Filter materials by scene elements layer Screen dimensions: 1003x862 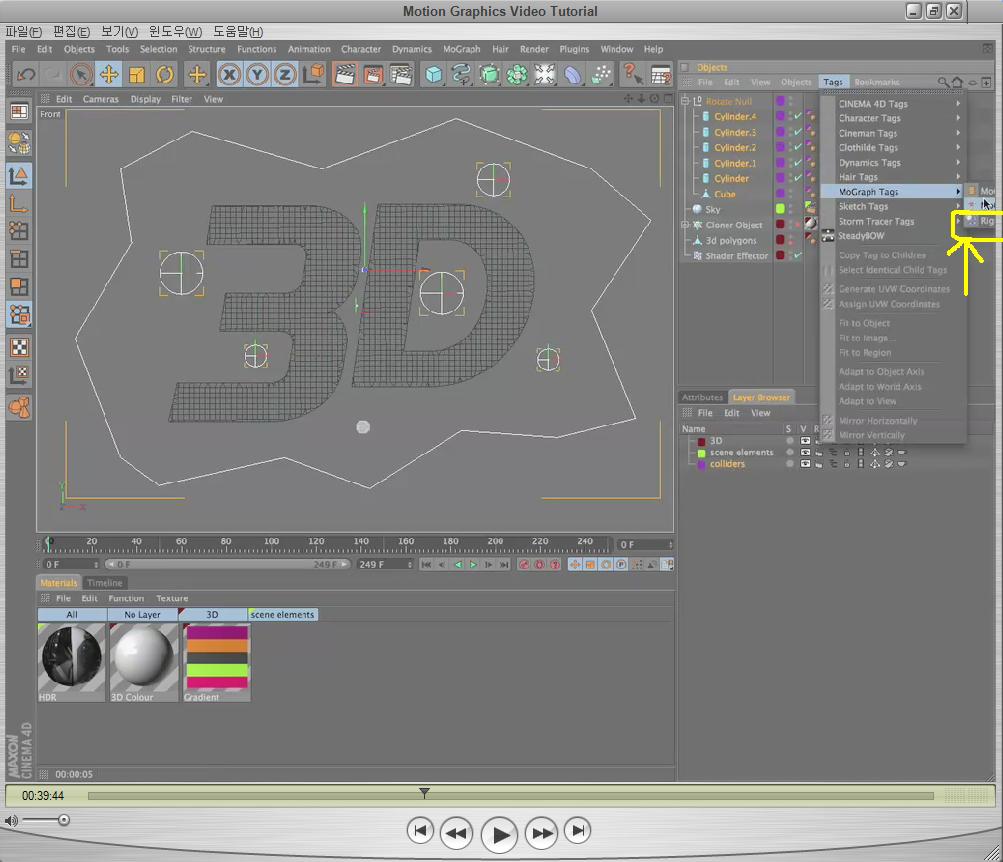(282, 615)
